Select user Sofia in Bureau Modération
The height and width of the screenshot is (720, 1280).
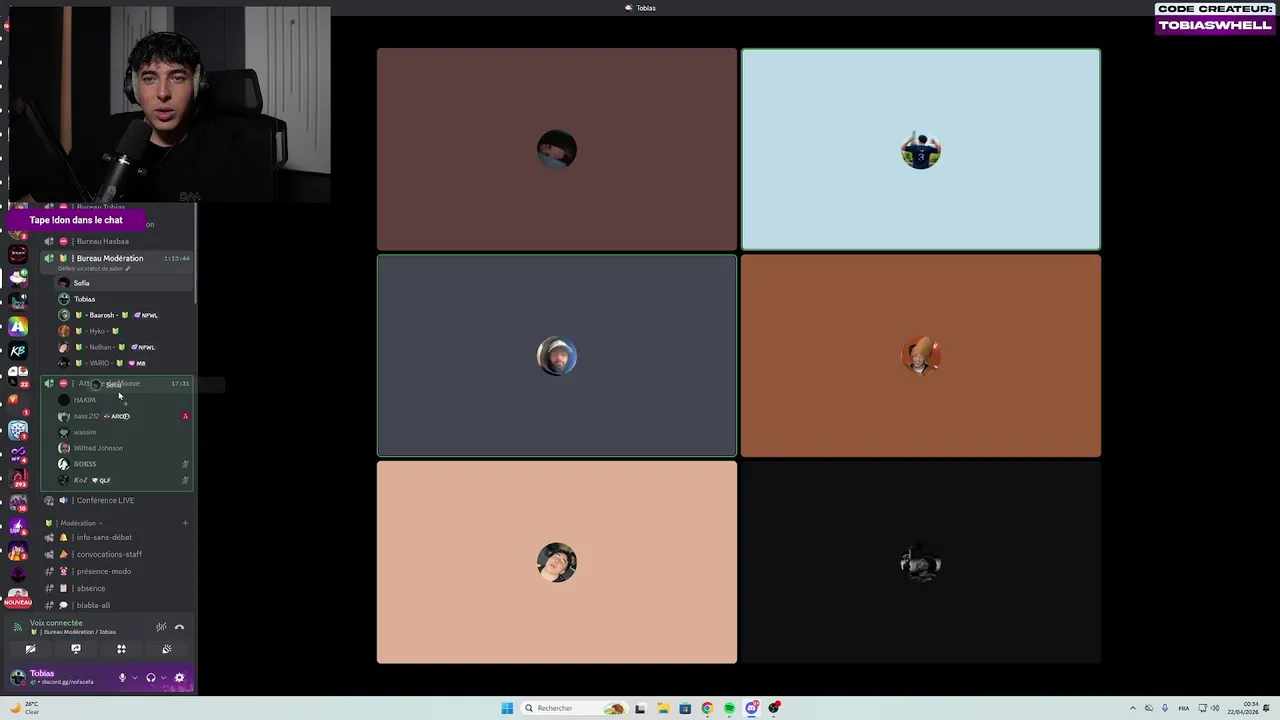pyautogui.click(x=123, y=283)
